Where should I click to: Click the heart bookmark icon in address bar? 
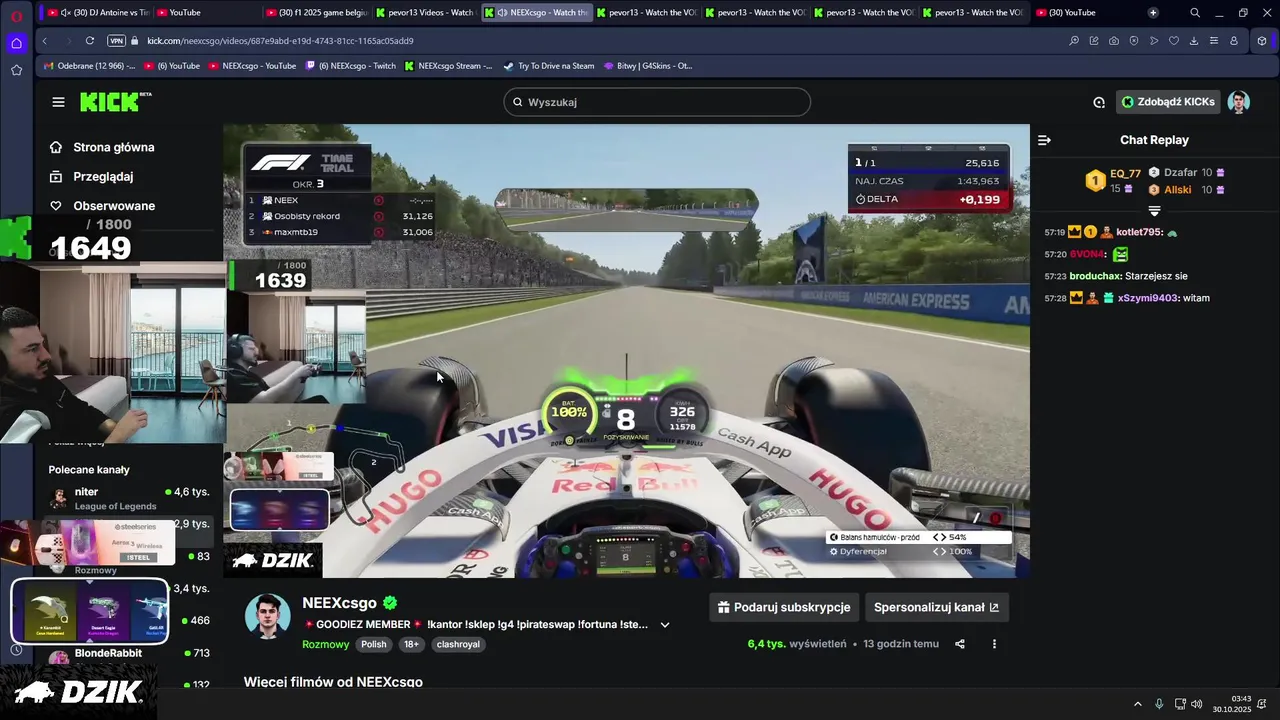pyautogui.click(x=1174, y=41)
